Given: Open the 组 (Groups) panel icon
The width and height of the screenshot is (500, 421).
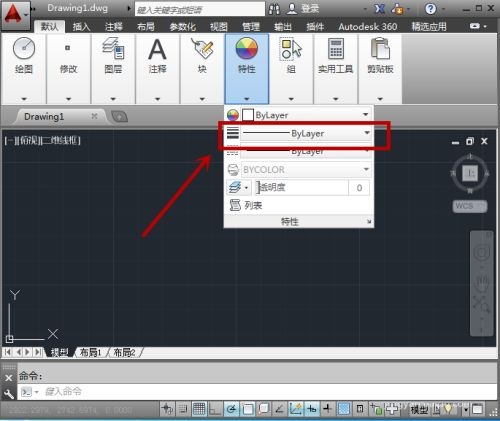Looking at the screenshot, I should (291, 49).
